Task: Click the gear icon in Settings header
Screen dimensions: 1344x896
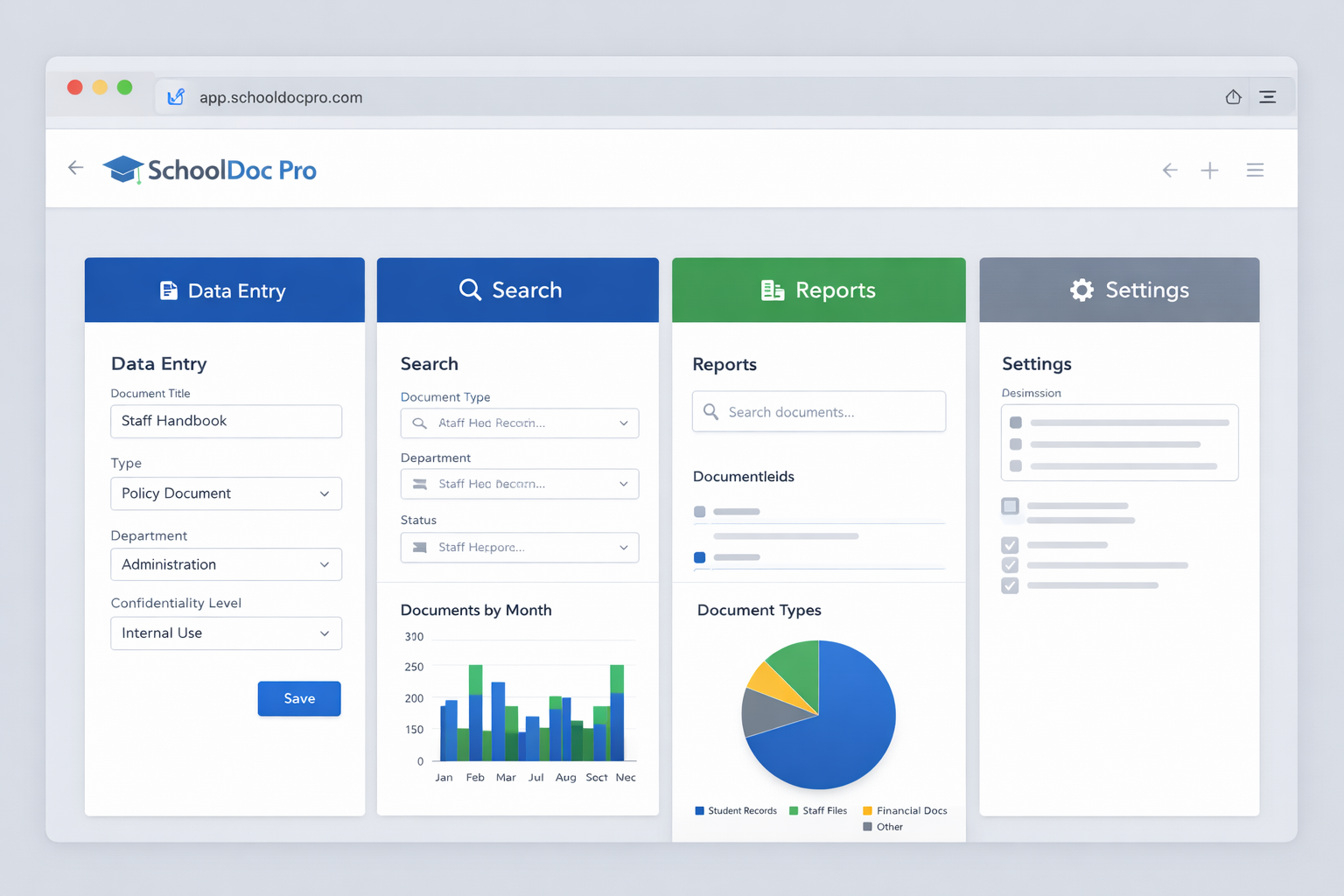Action: tap(1081, 290)
